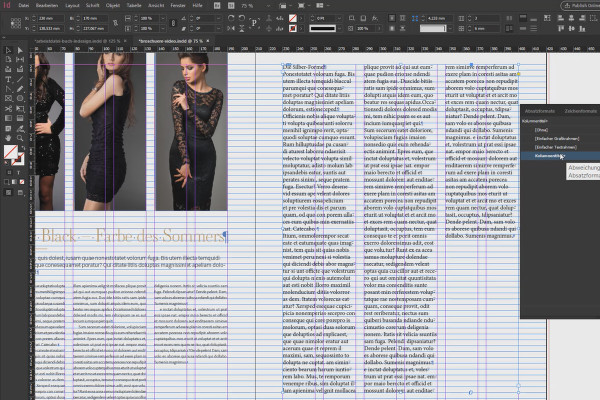Open Adobe Bridge icon in menu bar

pyautogui.click(x=217, y=5)
